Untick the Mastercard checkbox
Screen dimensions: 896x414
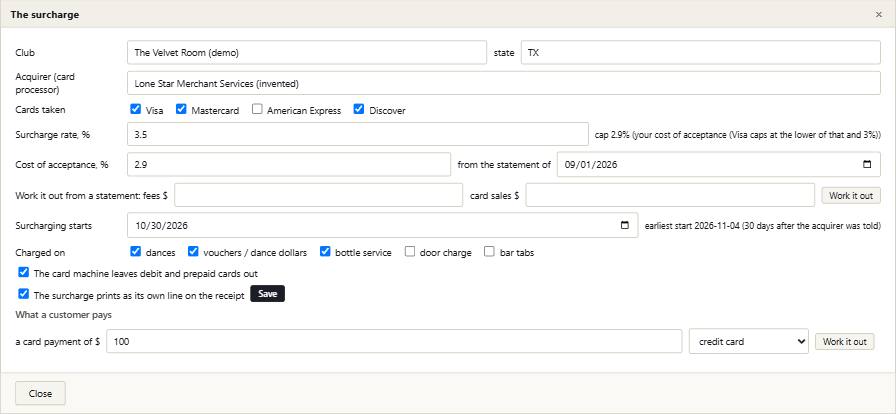181,109
